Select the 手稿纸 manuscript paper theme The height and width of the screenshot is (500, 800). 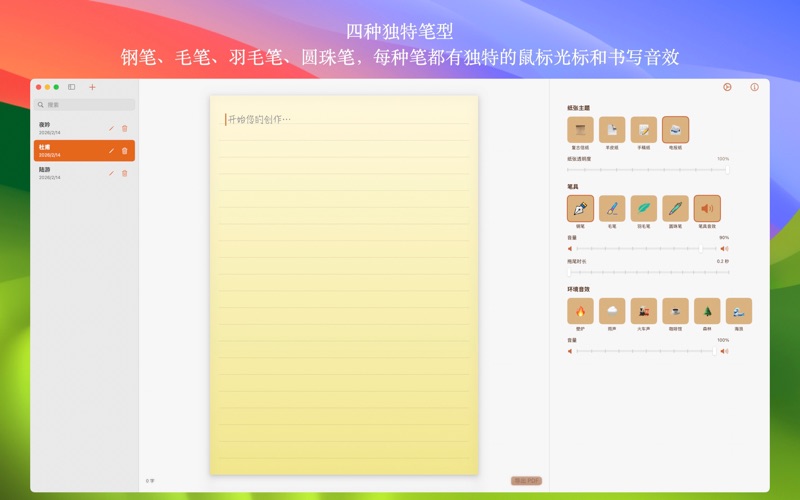point(643,130)
